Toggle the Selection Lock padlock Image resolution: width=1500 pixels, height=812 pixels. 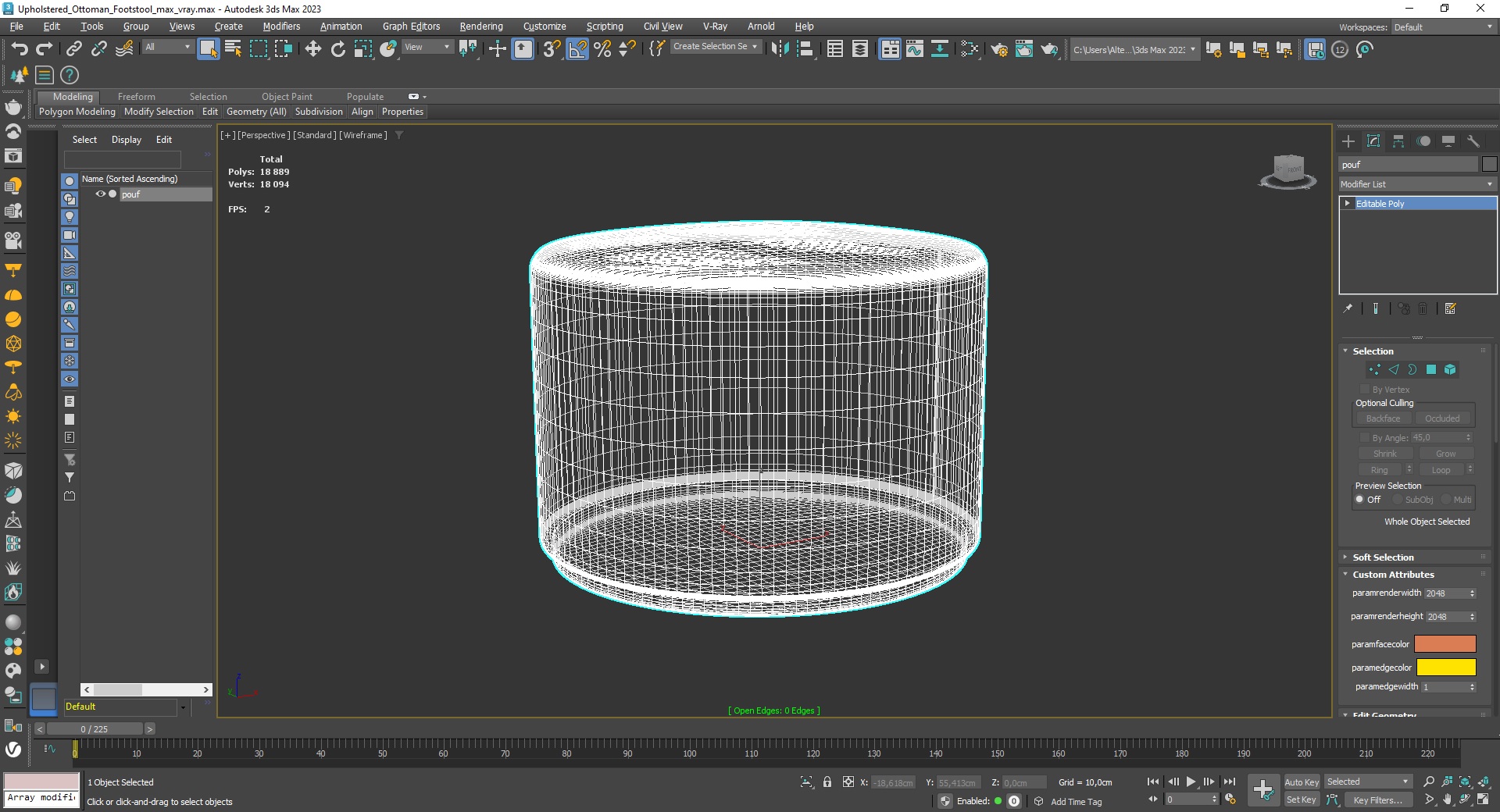tap(827, 782)
